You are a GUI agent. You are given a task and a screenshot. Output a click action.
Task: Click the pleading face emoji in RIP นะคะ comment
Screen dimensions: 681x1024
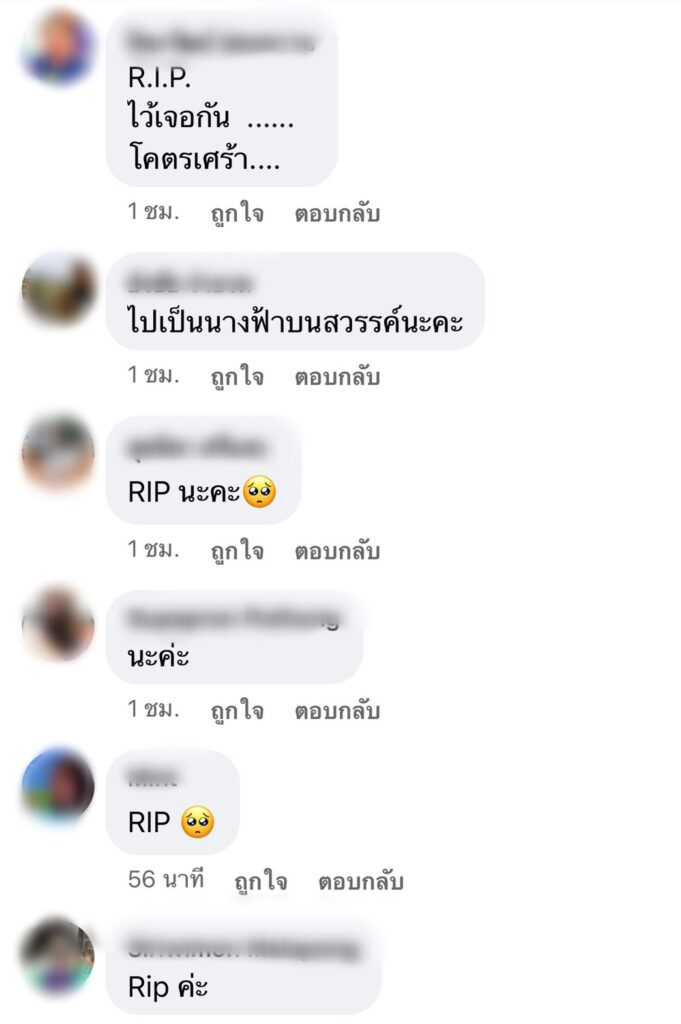[x=259, y=492]
